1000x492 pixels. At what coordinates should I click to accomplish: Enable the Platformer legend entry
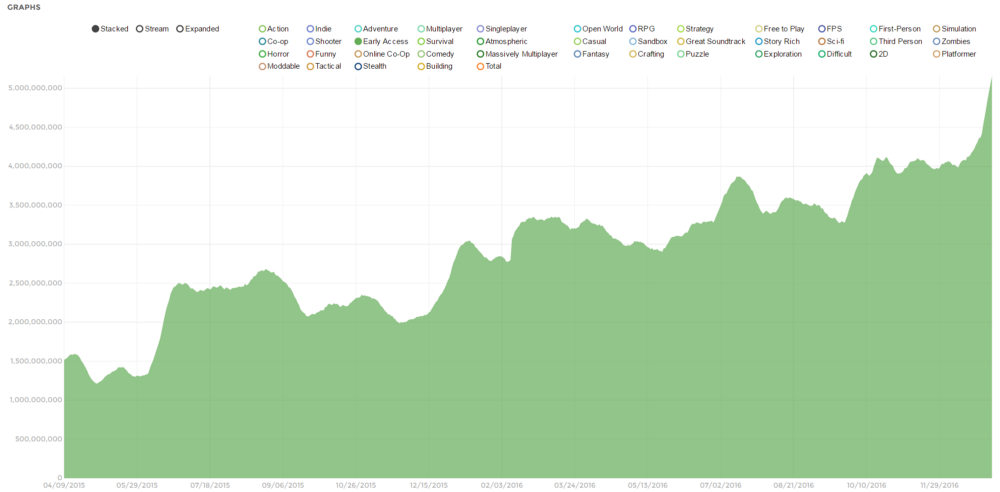tap(954, 54)
